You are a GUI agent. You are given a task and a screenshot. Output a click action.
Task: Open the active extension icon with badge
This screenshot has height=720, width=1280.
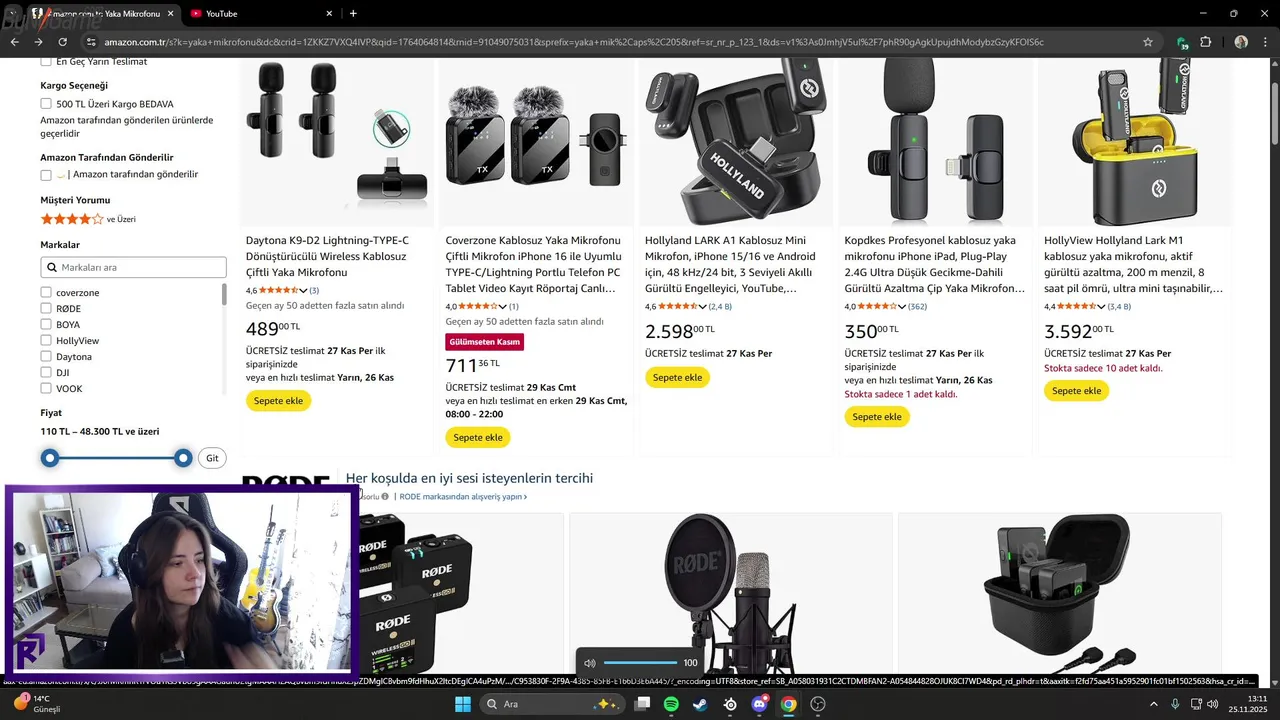coord(1183,42)
